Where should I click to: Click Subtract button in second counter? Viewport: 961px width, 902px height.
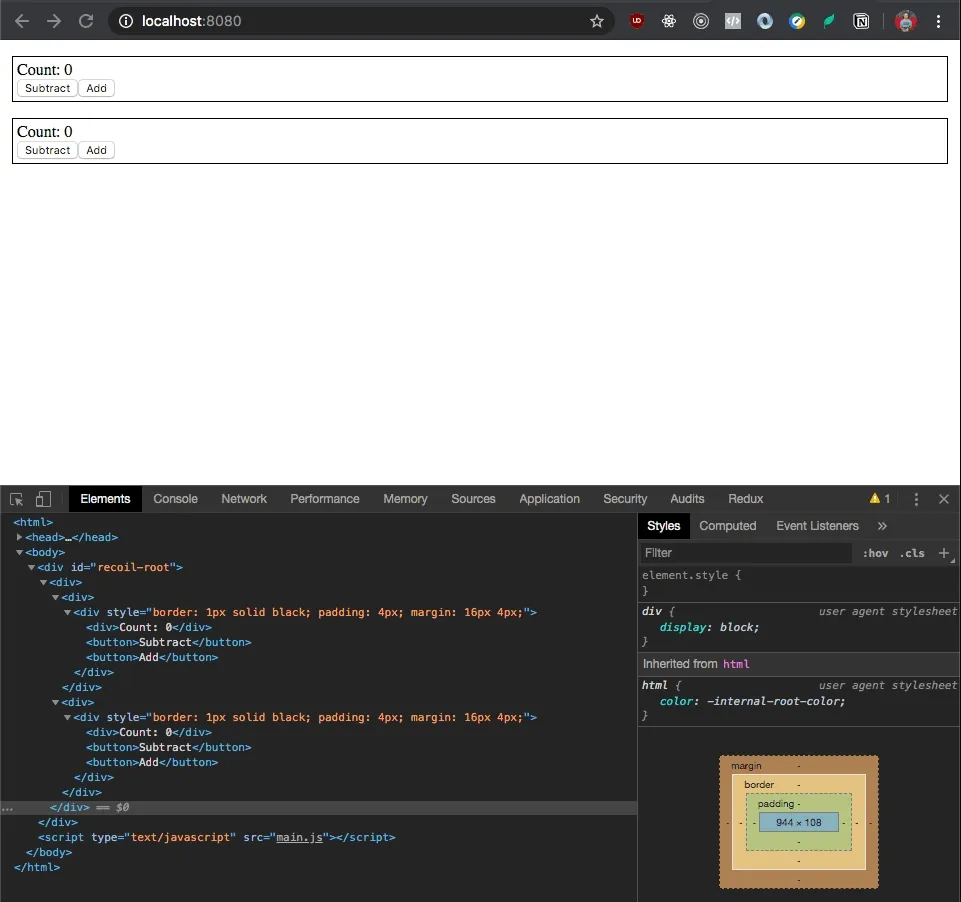47,150
